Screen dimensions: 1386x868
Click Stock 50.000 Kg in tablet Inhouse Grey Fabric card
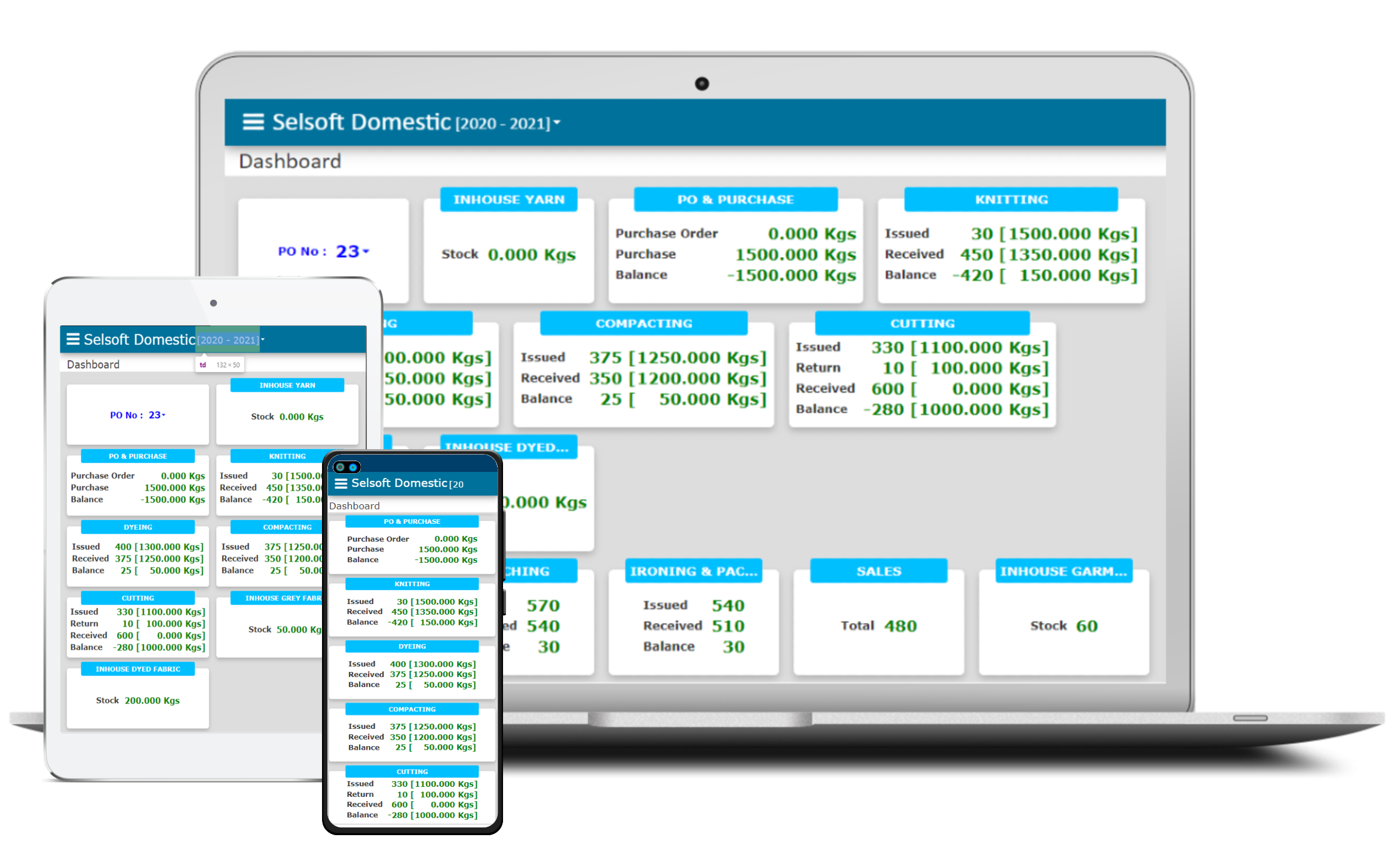point(285,630)
